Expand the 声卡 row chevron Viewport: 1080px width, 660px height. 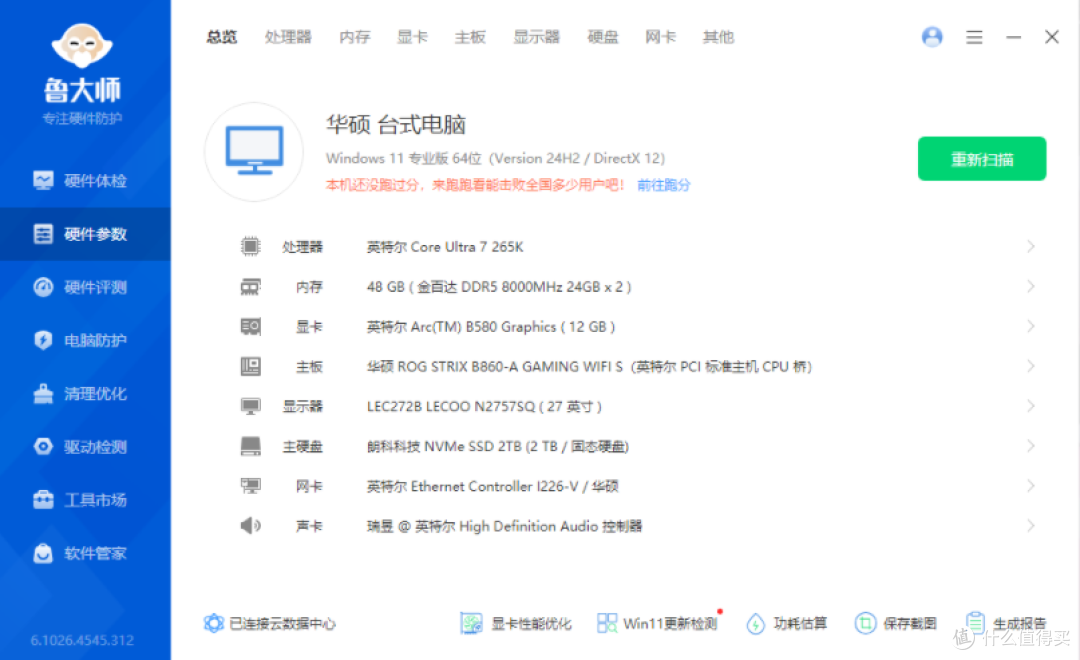tap(1030, 526)
